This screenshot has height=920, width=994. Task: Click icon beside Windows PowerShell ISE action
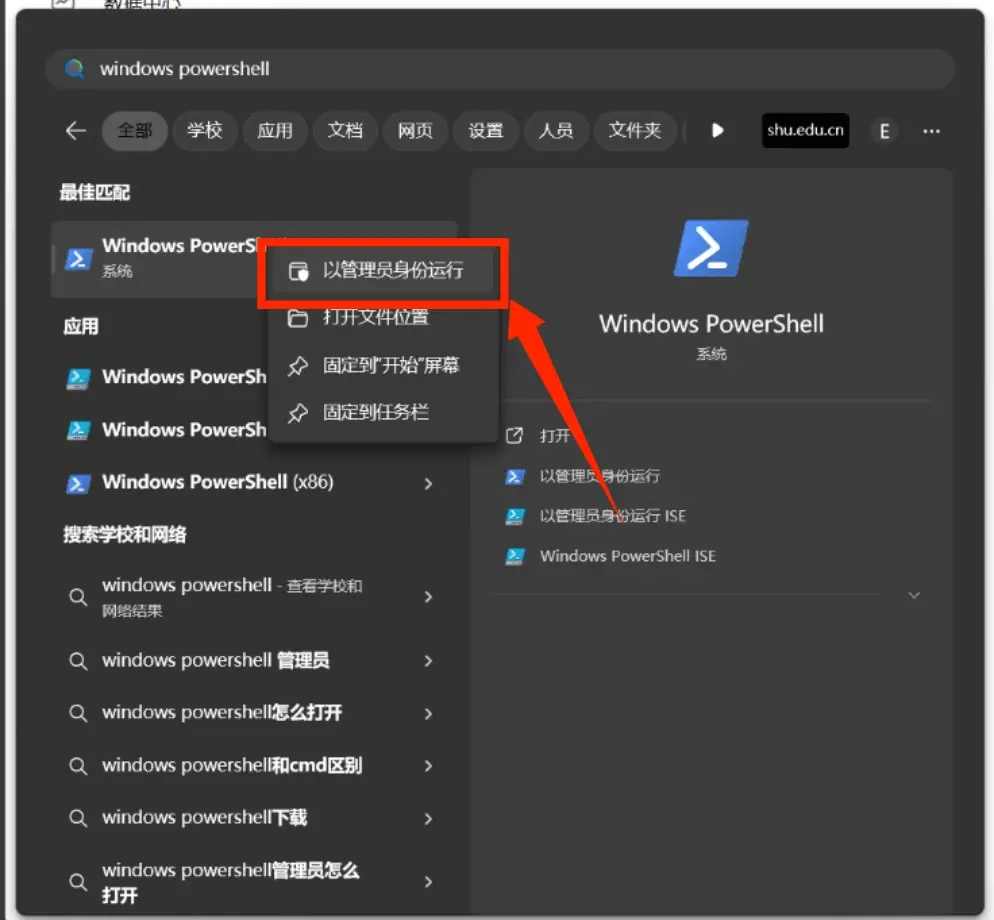pos(514,557)
